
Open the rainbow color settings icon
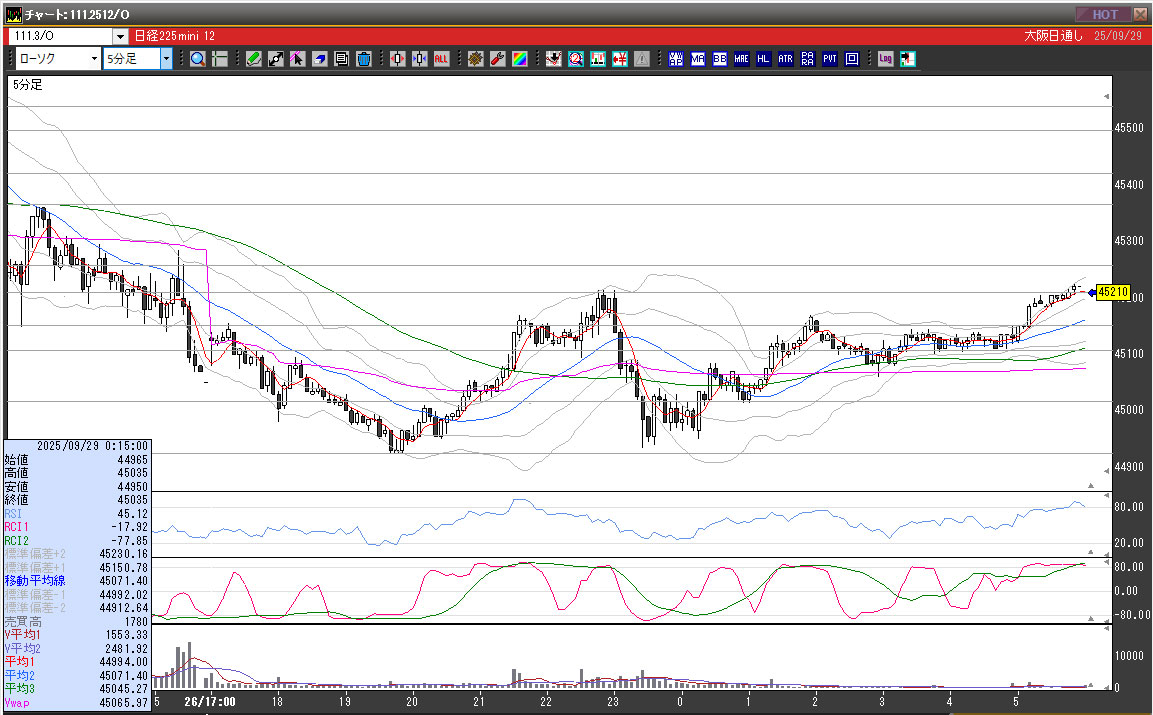coord(520,59)
